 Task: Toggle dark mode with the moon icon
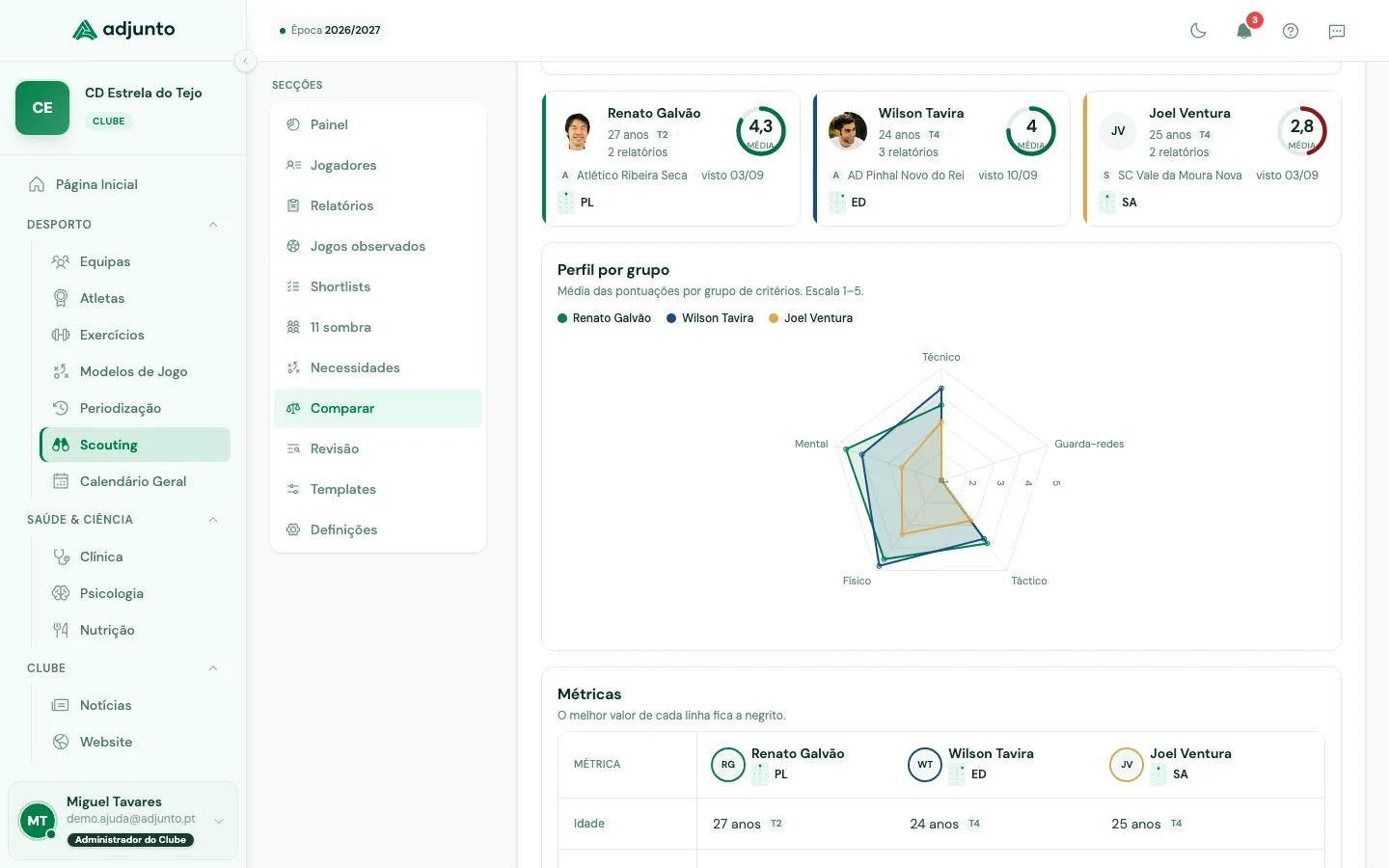click(1198, 31)
